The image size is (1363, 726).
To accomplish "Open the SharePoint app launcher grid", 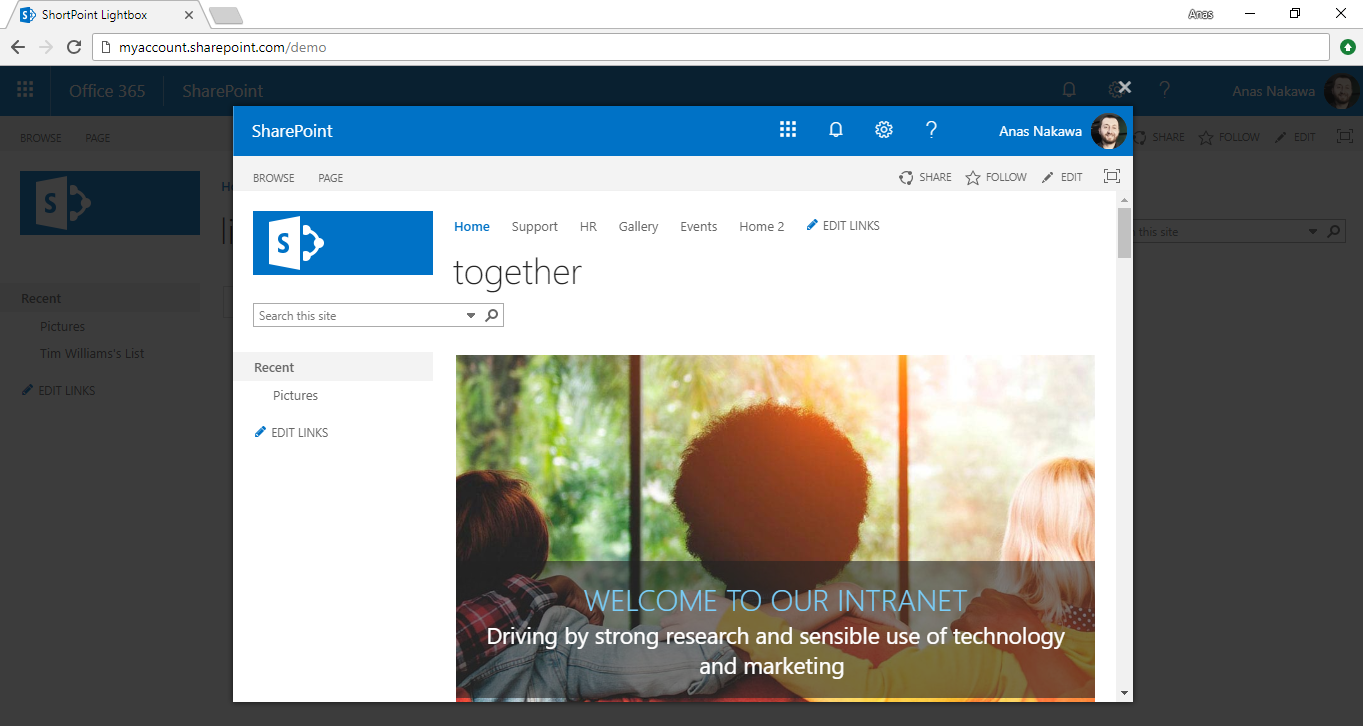I will [788, 130].
